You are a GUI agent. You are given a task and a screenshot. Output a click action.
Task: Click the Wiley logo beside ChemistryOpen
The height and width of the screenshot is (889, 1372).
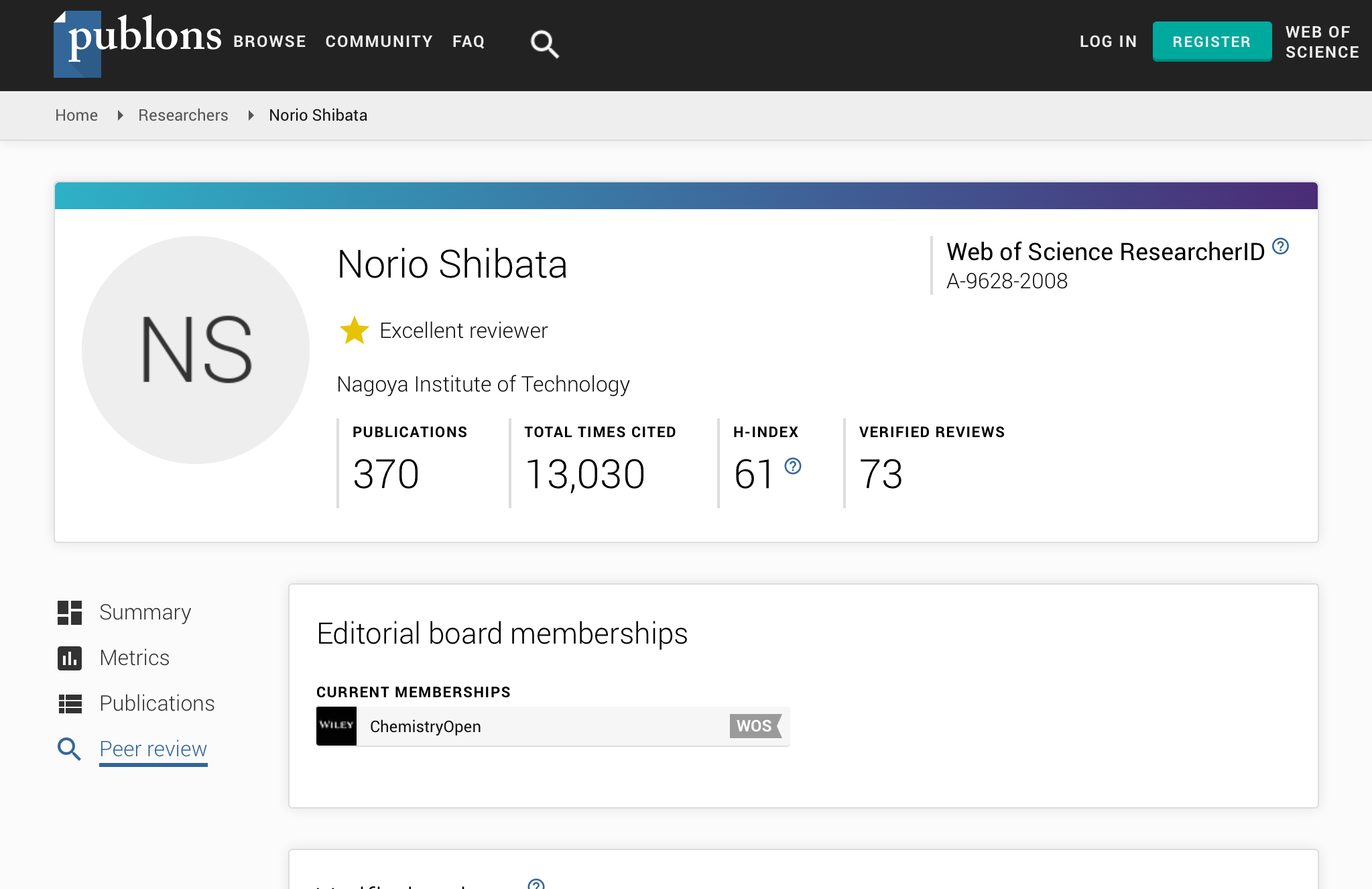click(x=336, y=726)
